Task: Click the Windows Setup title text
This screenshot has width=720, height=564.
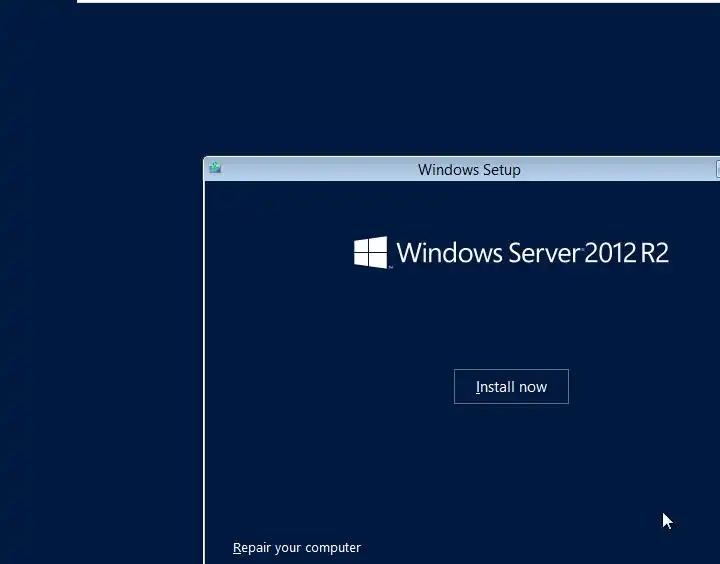Action: [469, 170]
